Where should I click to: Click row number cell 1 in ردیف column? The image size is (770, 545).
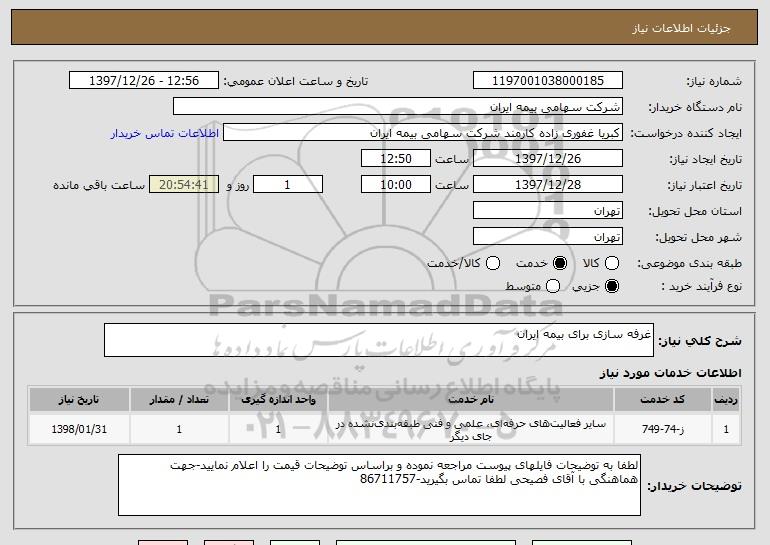coord(726,429)
